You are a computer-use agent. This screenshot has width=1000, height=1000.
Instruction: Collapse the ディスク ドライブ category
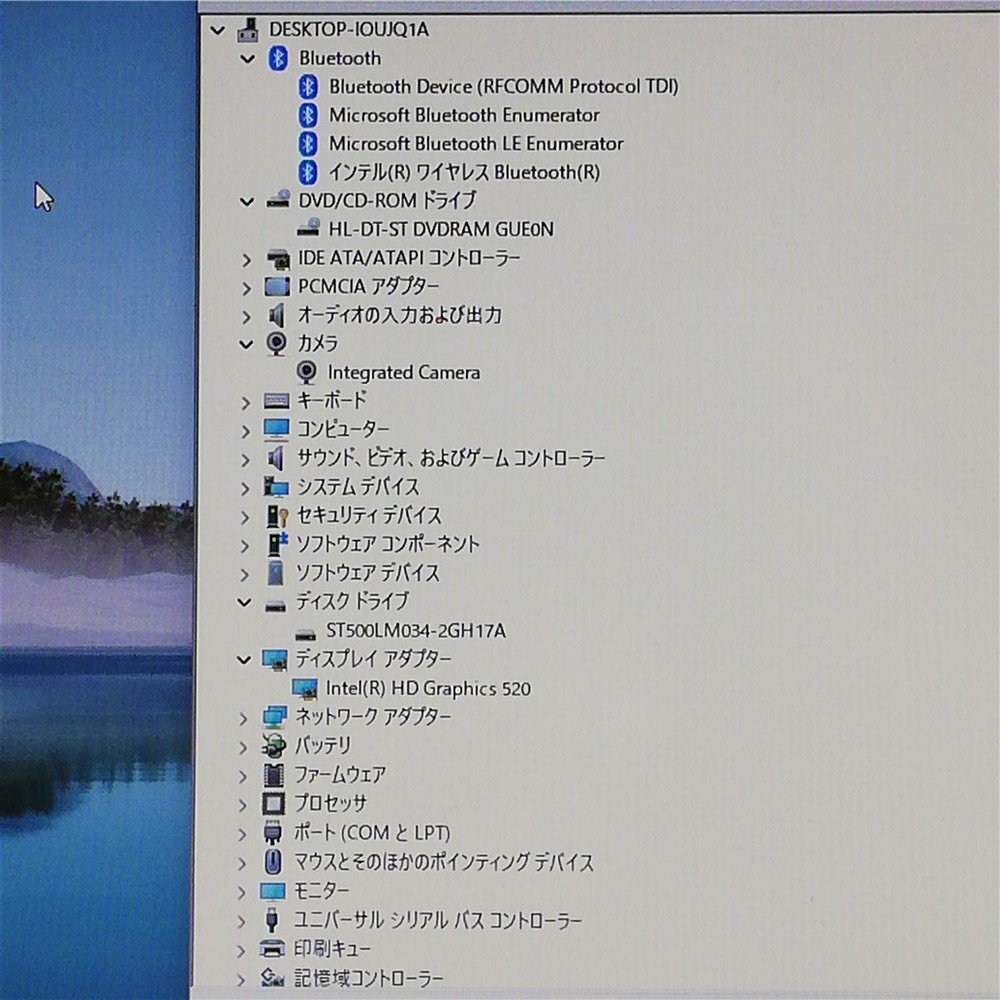243,602
